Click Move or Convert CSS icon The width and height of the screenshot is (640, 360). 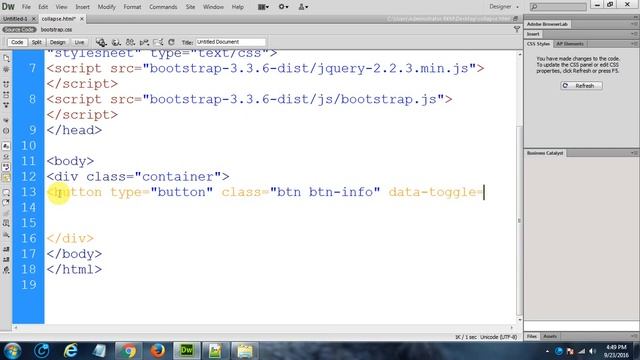tap(6, 235)
